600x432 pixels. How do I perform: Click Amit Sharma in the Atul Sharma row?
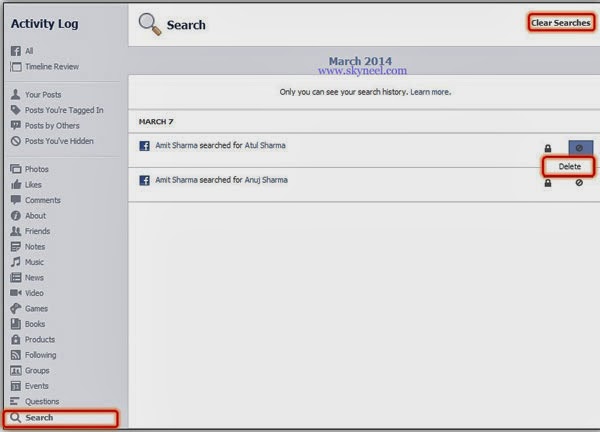[x=176, y=145]
